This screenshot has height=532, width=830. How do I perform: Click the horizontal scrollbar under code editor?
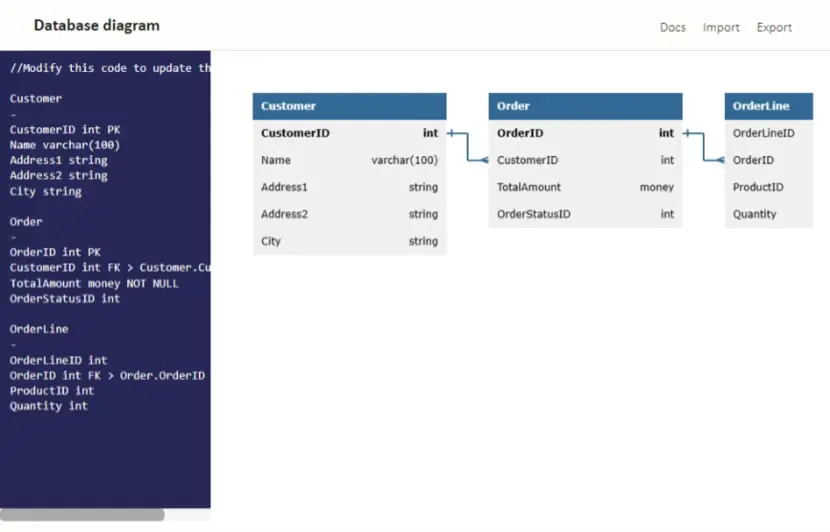[82, 515]
